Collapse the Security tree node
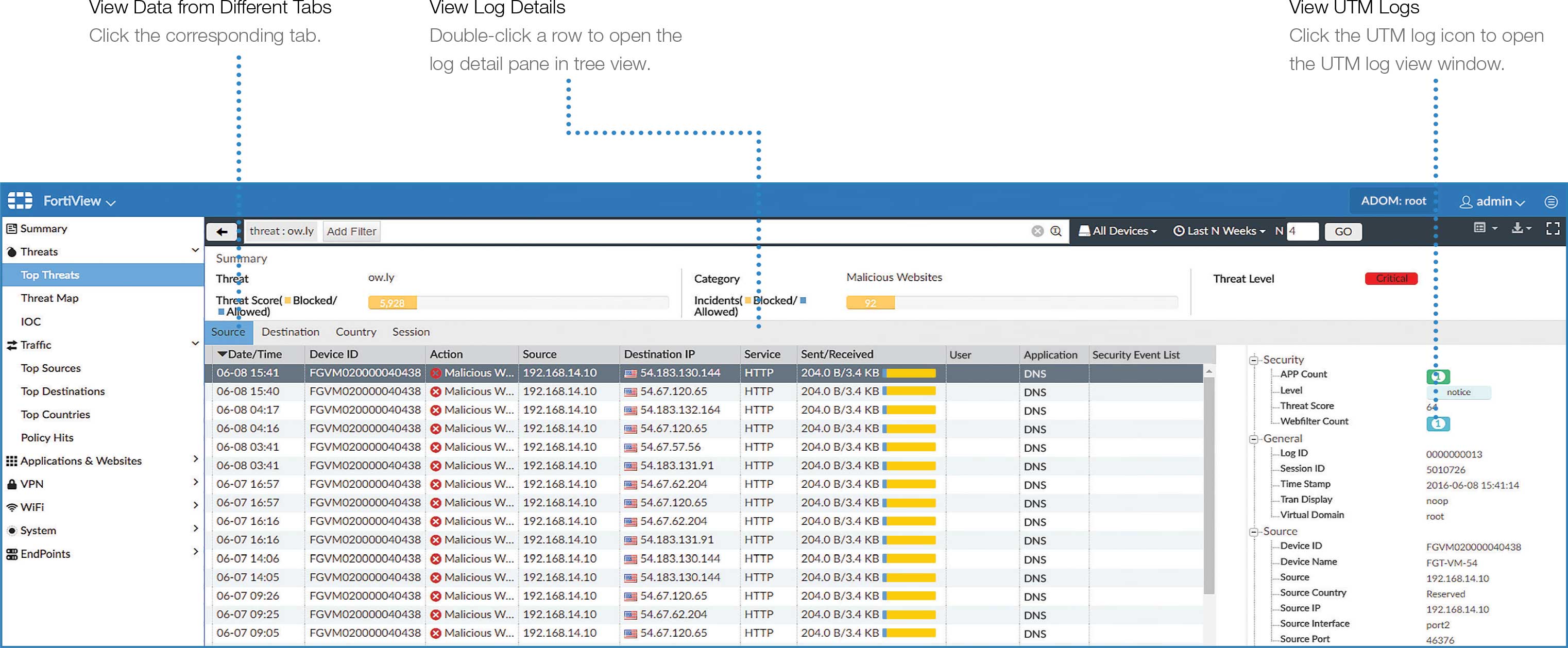The height and width of the screenshot is (648, 1568). point(1253,360)
